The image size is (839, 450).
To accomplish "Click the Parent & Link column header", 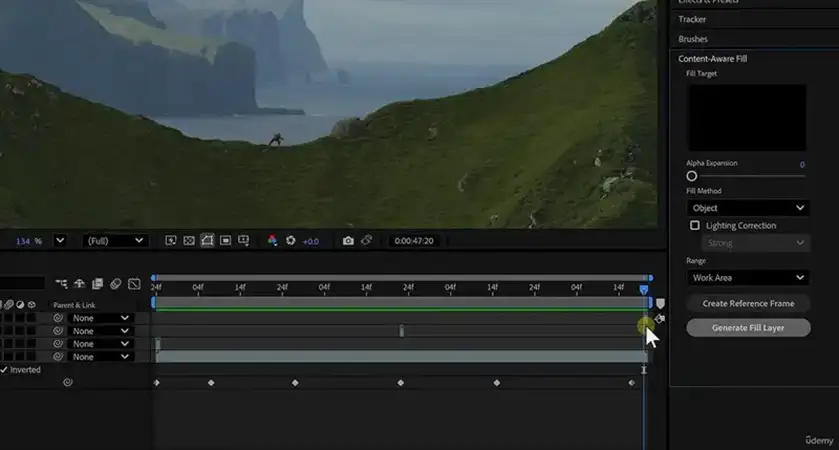I will coord(74,305).
